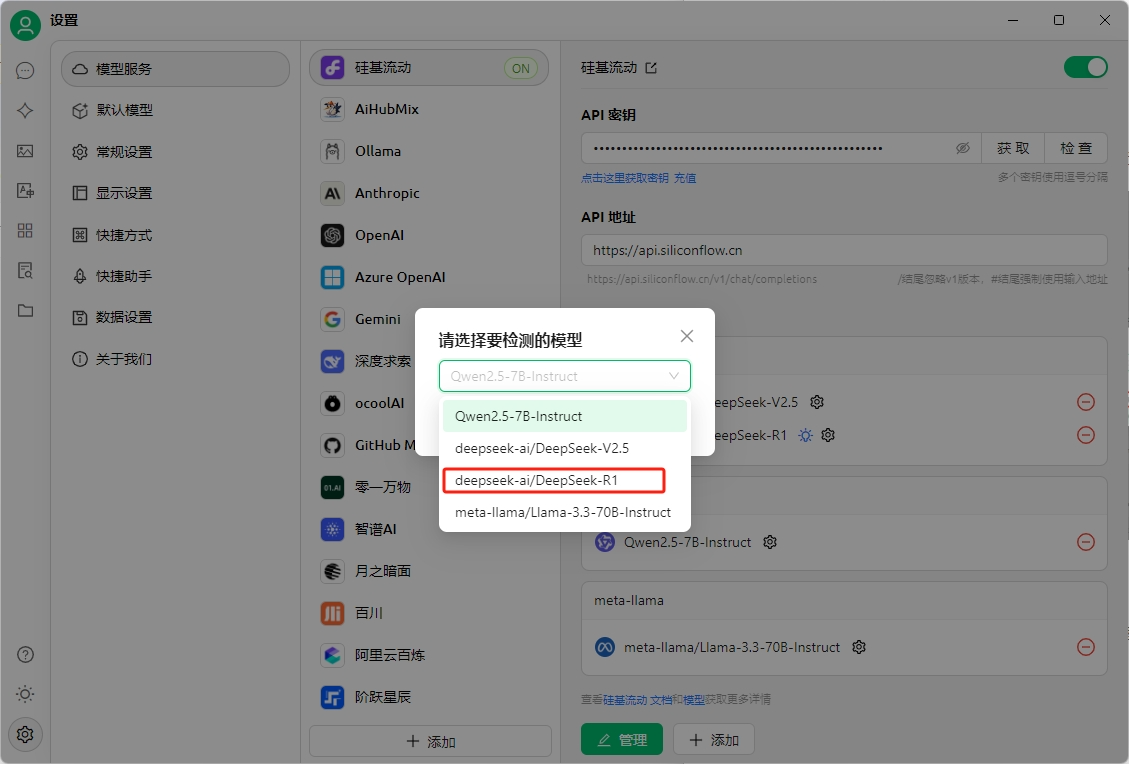Open settings gear for Llama-3.3-70B-Instruct model
Screen dimensions: 1129x764
[x=859, y=647]
